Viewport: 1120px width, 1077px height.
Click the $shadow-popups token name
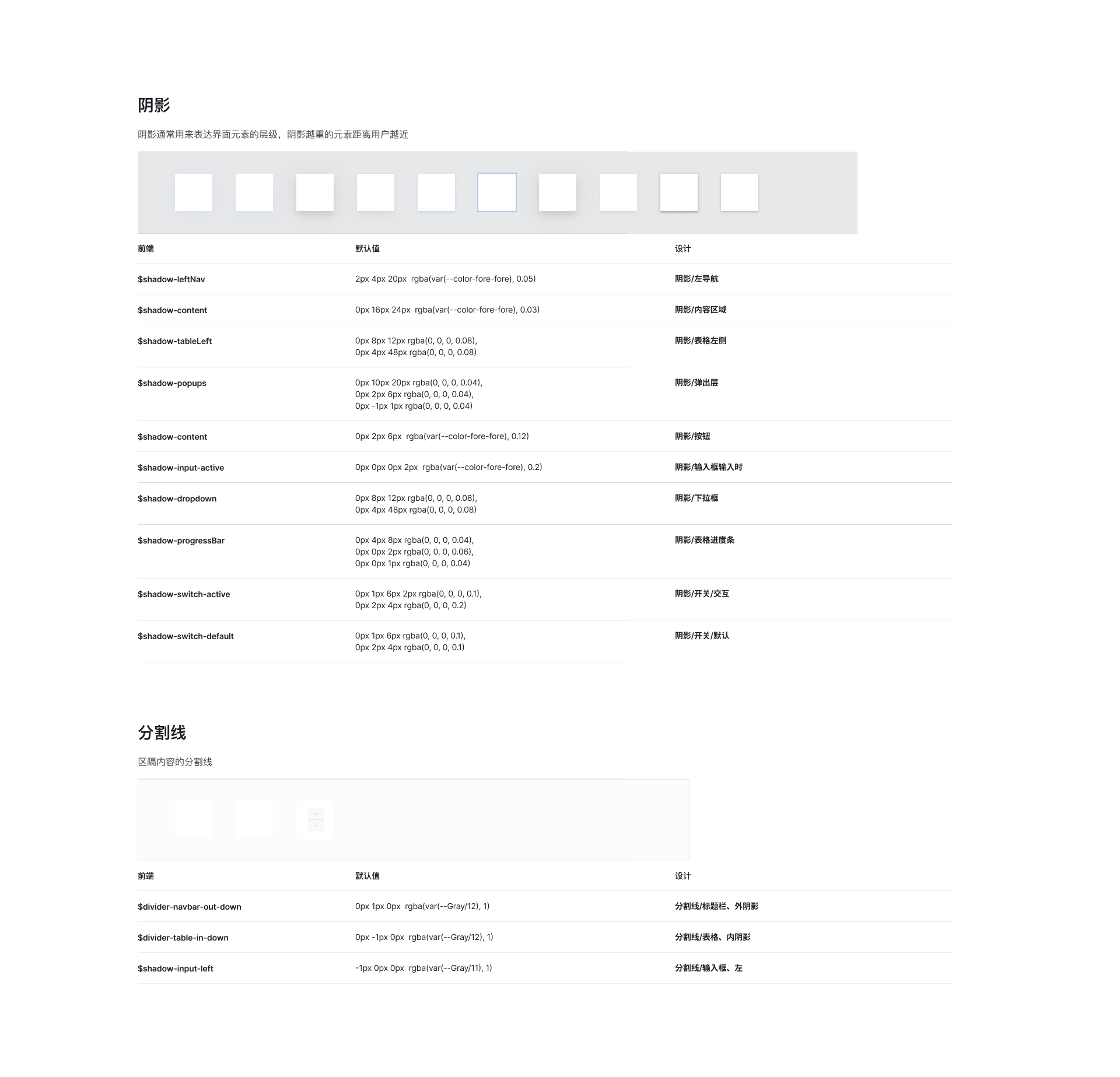click(x=172, y=383)
